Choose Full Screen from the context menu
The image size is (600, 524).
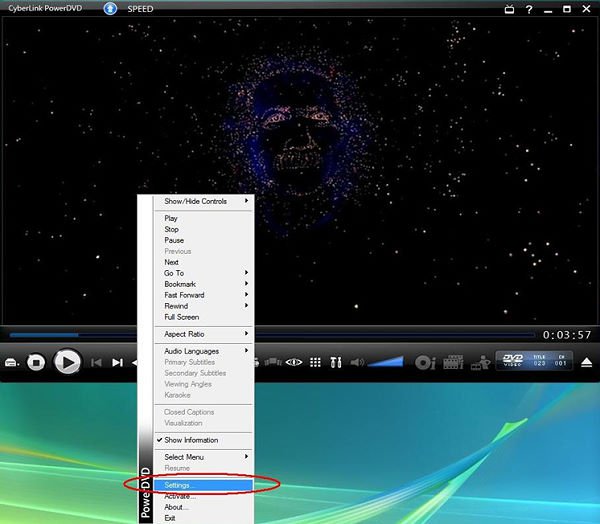coord(181,317)
